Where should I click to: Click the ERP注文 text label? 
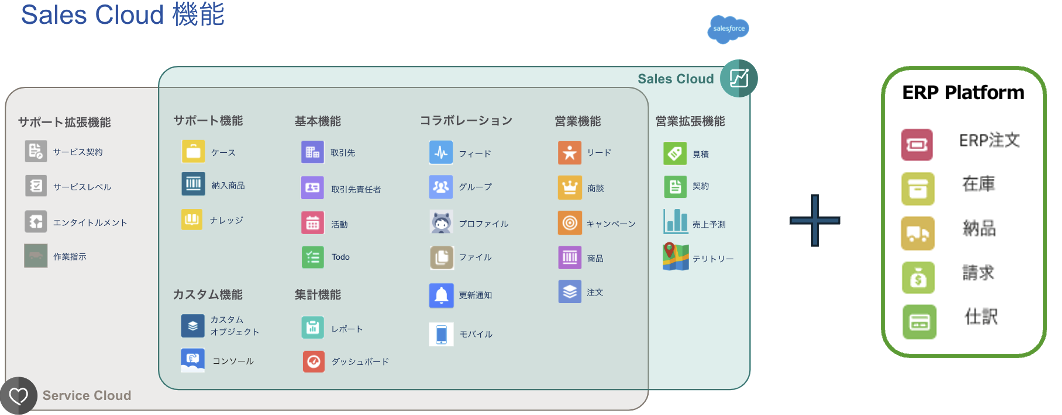point(990,140)
